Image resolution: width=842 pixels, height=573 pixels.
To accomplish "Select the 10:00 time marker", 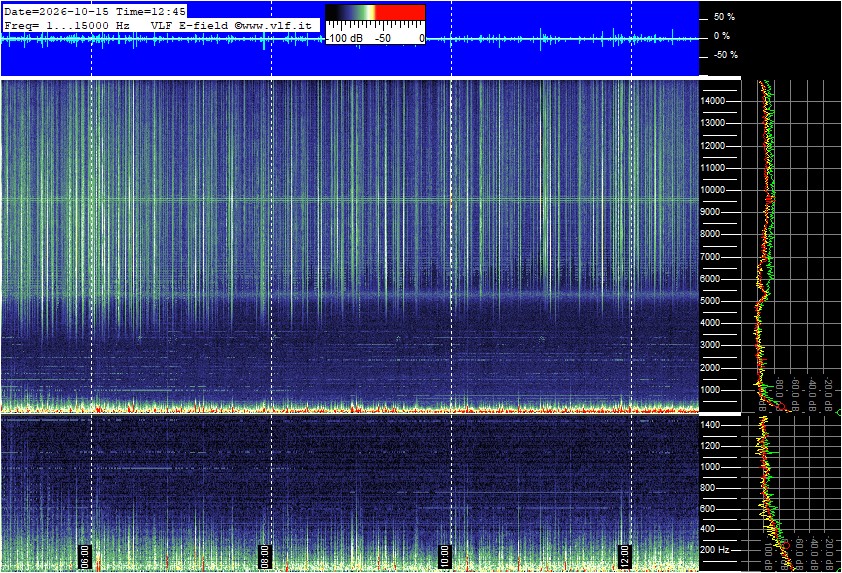I will (x=444, y=556).
